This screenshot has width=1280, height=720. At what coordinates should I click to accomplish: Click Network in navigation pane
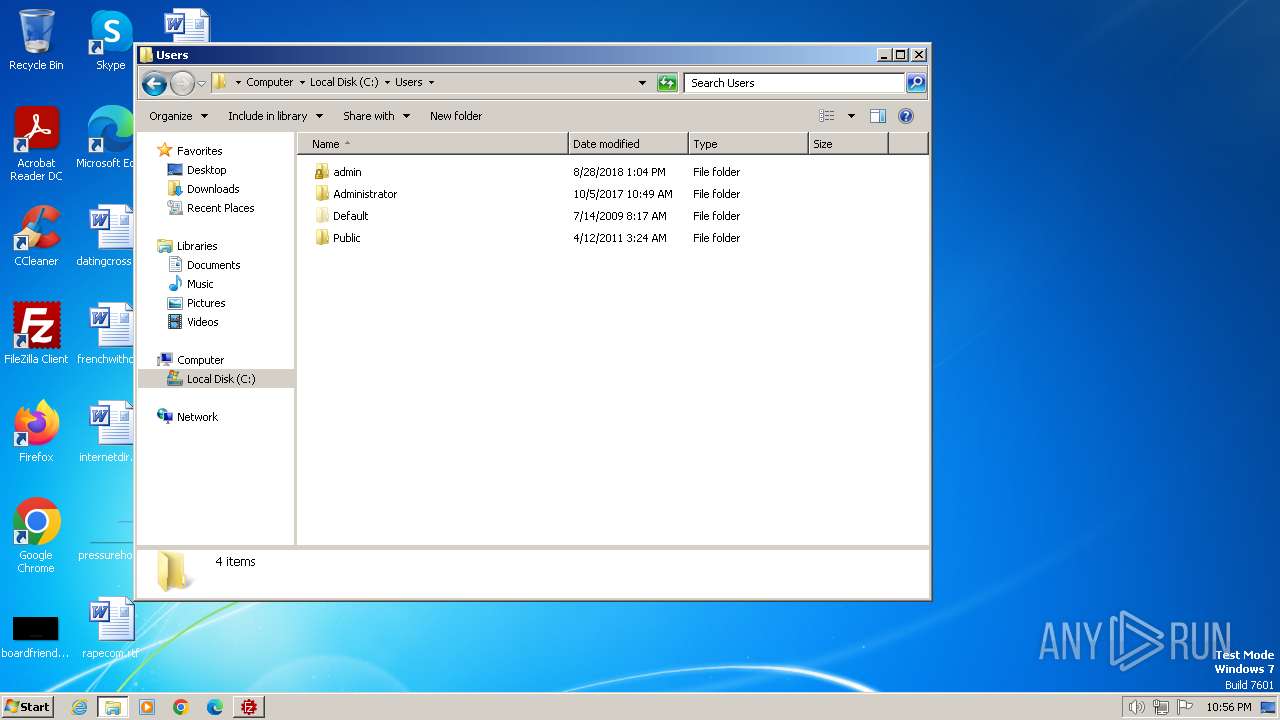[197, 417]
